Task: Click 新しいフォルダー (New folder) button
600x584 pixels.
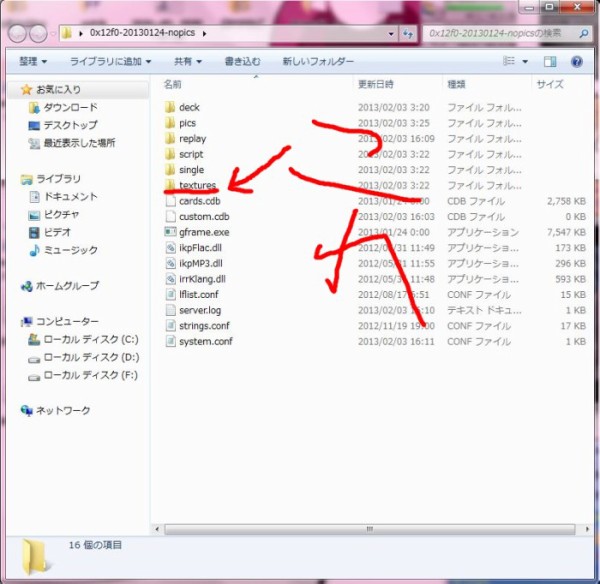Action: [x=317, y=61]
